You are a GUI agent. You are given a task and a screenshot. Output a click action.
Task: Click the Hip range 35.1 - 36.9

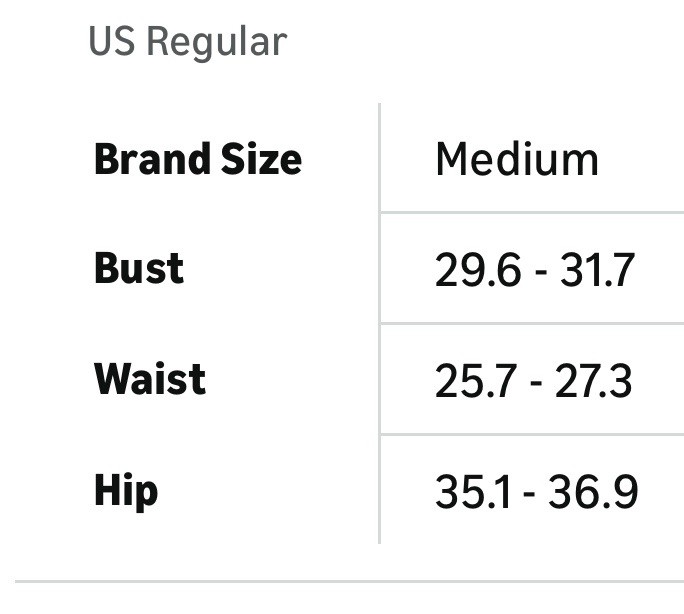[x=537, y=492]
